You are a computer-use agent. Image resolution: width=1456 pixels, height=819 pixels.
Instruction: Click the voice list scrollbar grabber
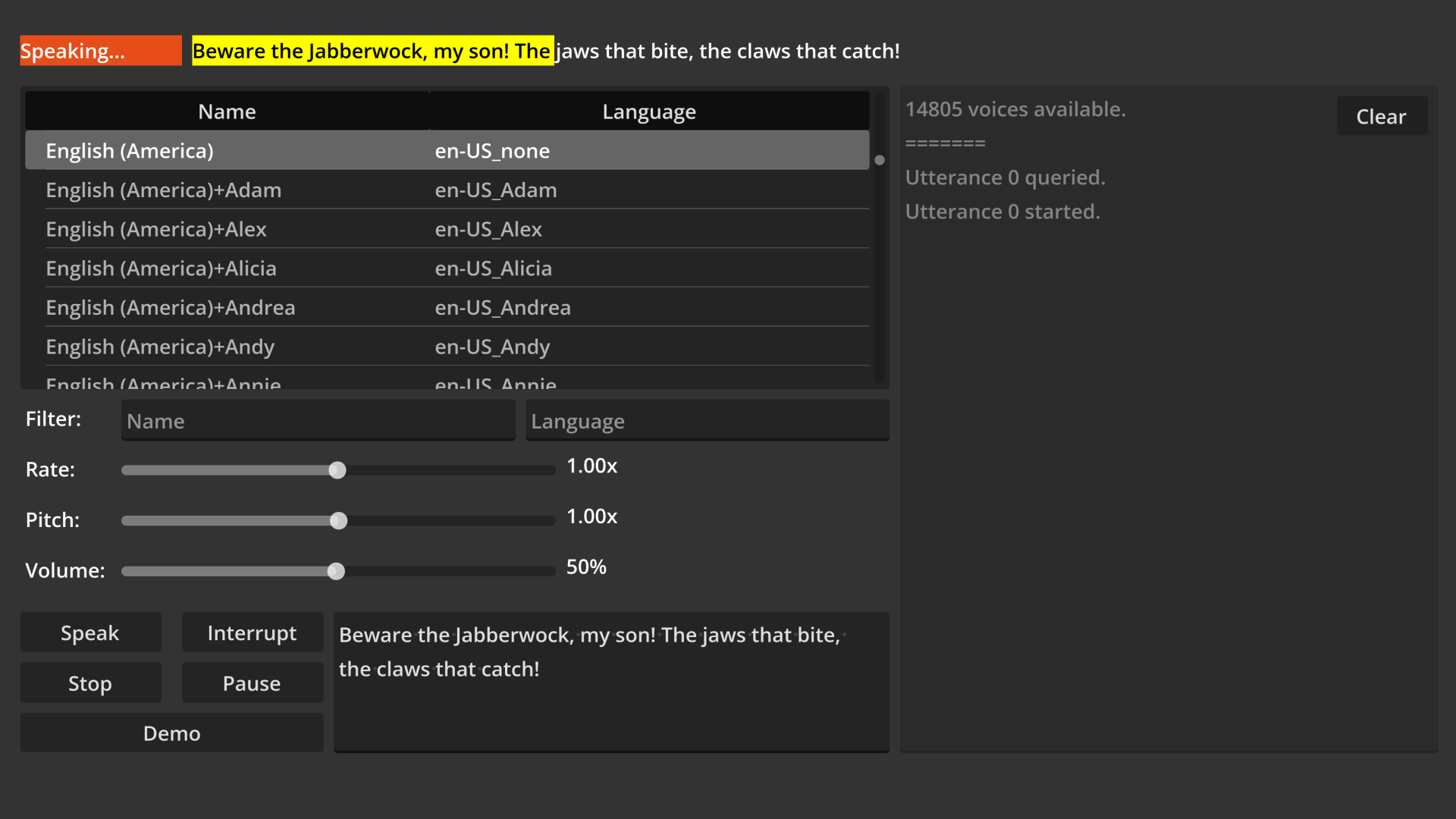point(880,160)
